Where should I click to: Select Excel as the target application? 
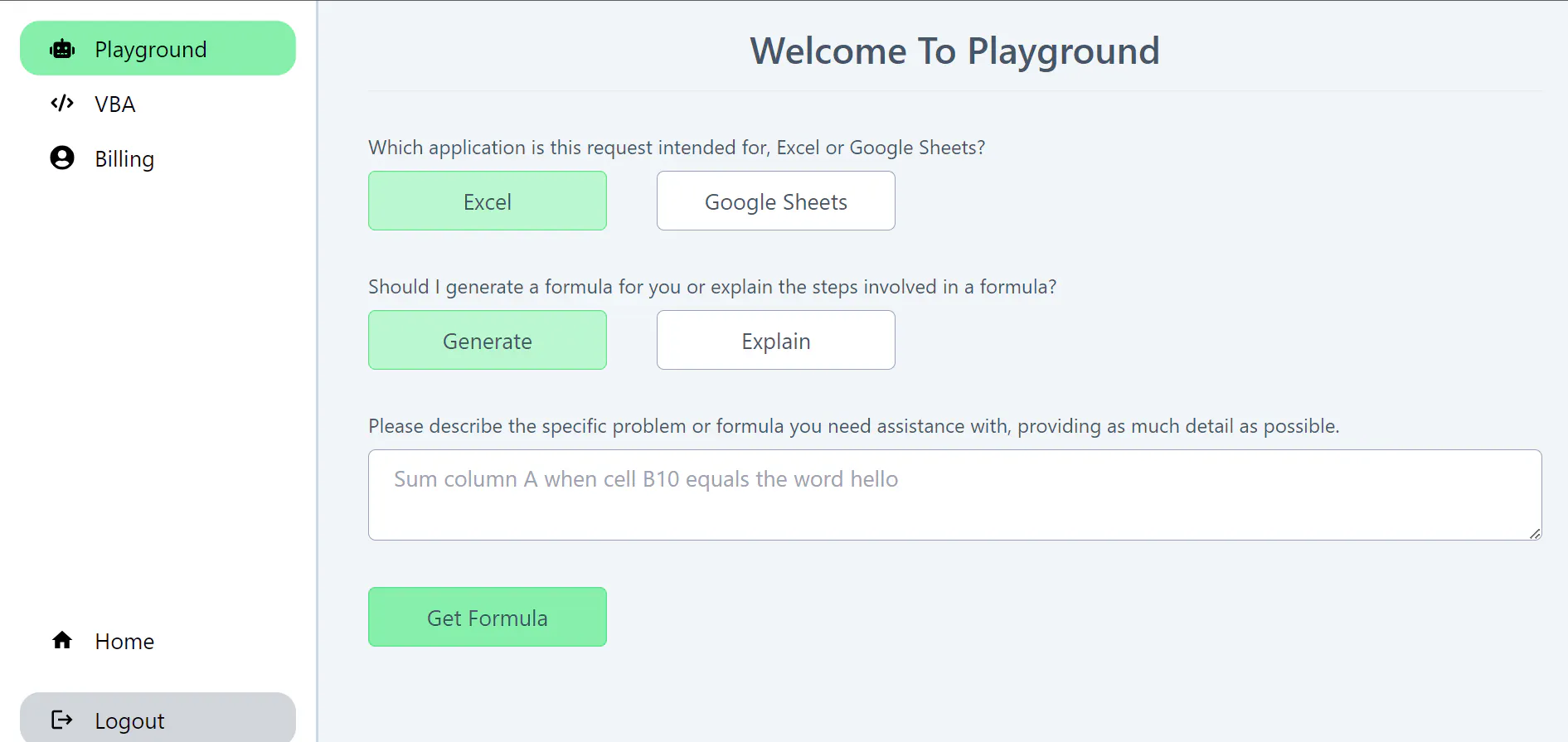tap(488, 201)
